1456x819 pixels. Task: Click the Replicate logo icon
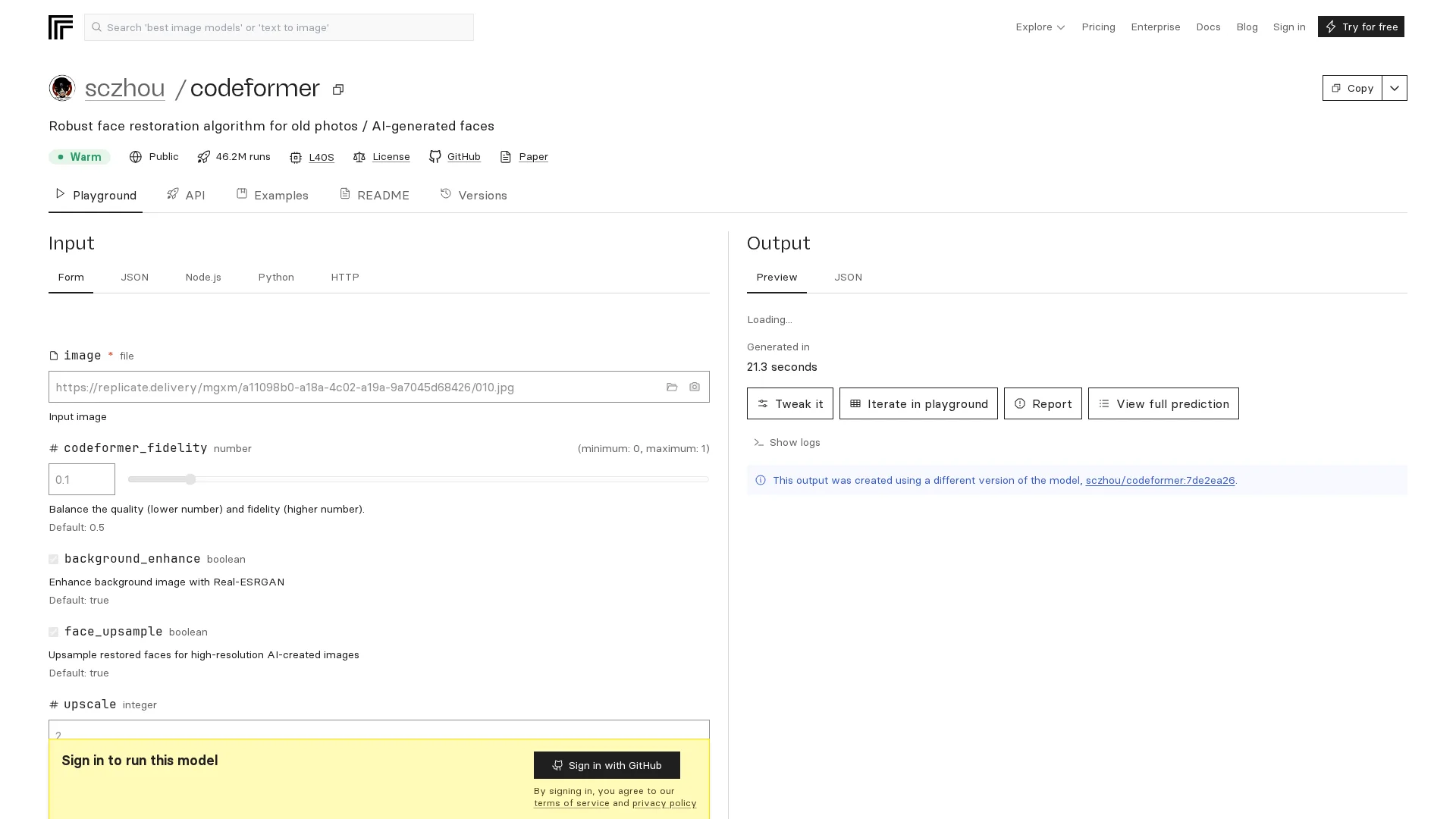[x=61, y=27]
